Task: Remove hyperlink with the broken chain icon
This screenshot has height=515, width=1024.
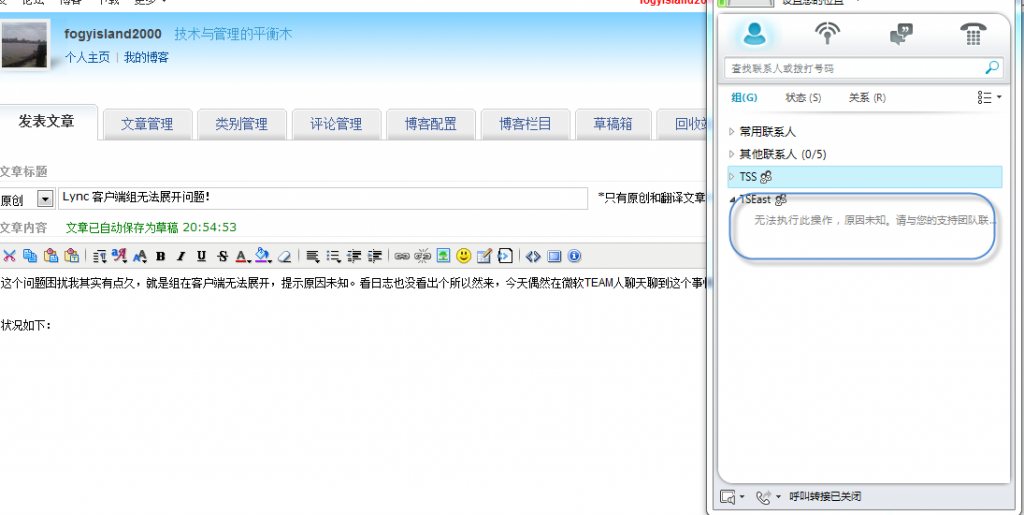Action: coord(423,256)
